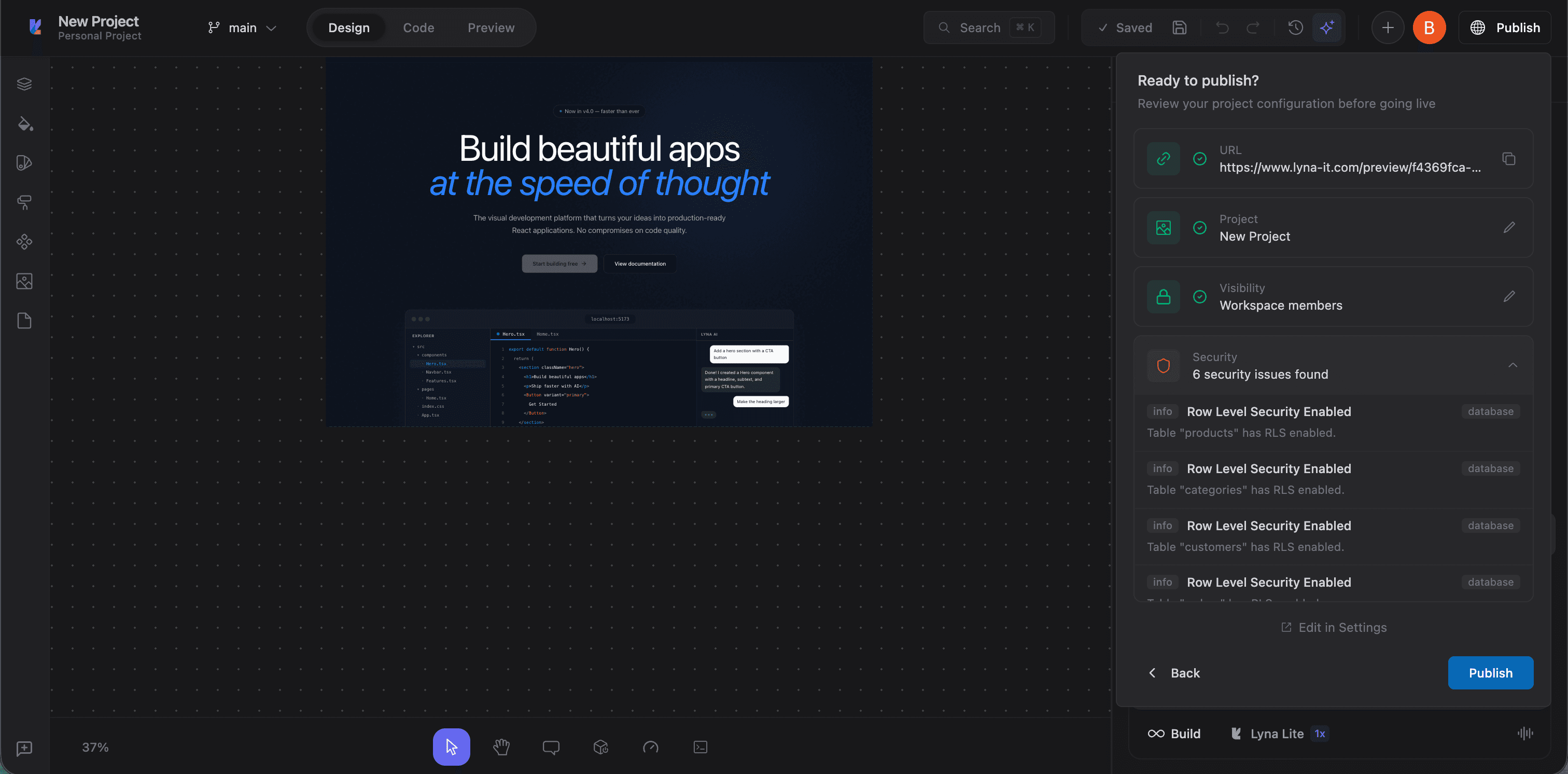Image resolution: width=1568 pixels, height=774 pixels.
Task: Open the Layers panel in the left sidebar
Action: pos(24,84)
